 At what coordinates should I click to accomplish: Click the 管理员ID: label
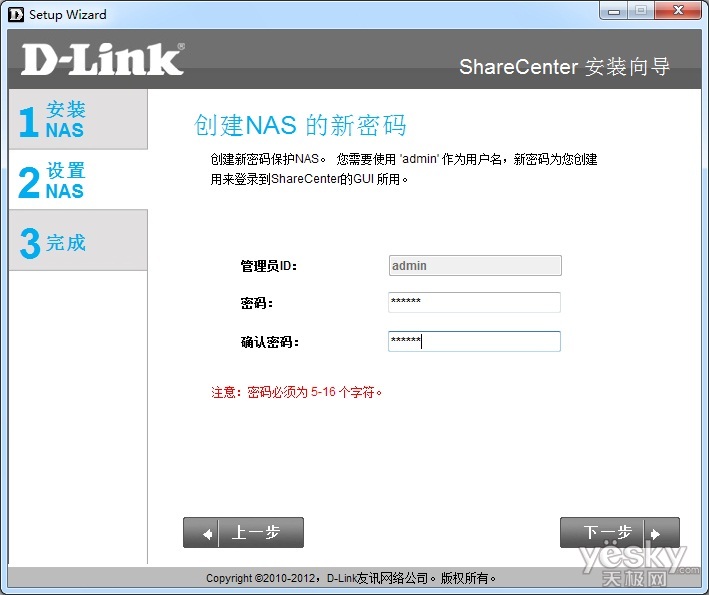point(269,266)
